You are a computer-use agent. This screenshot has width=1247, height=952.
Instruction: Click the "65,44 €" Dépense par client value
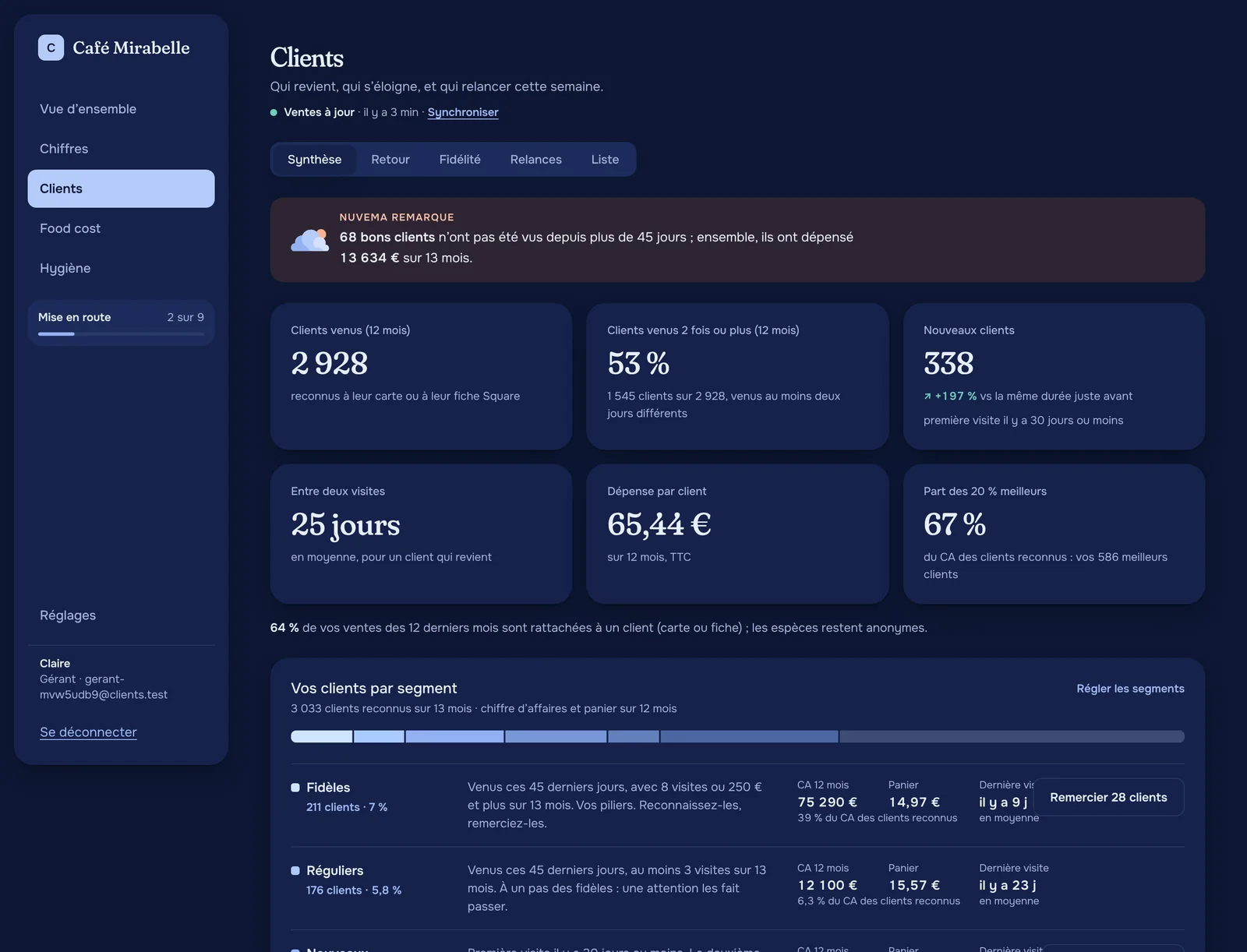point(659,525)
